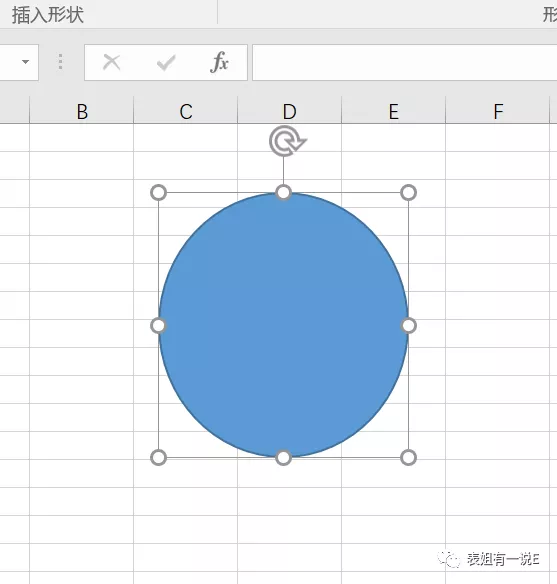Select column D header
The height and width of the screenshot is (584, 557).
(x=289, y=111)
